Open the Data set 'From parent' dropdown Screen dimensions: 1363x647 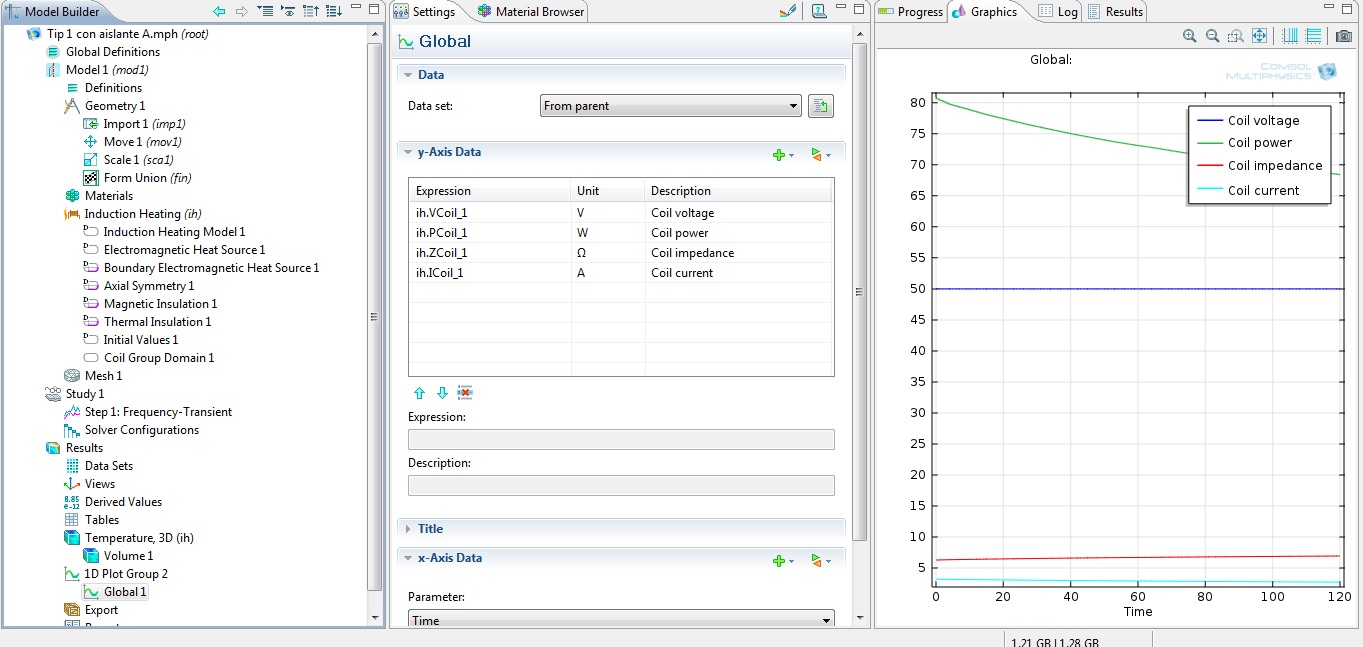[670, 106]
